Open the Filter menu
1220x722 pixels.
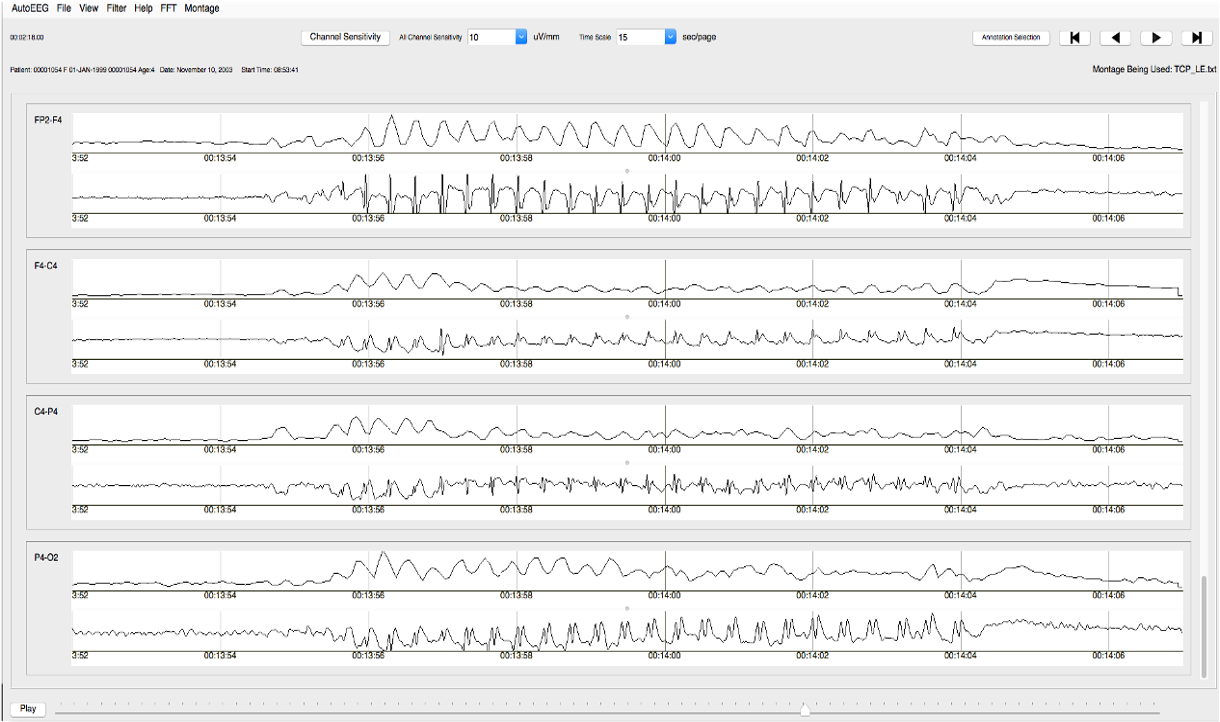click(116, 8)
